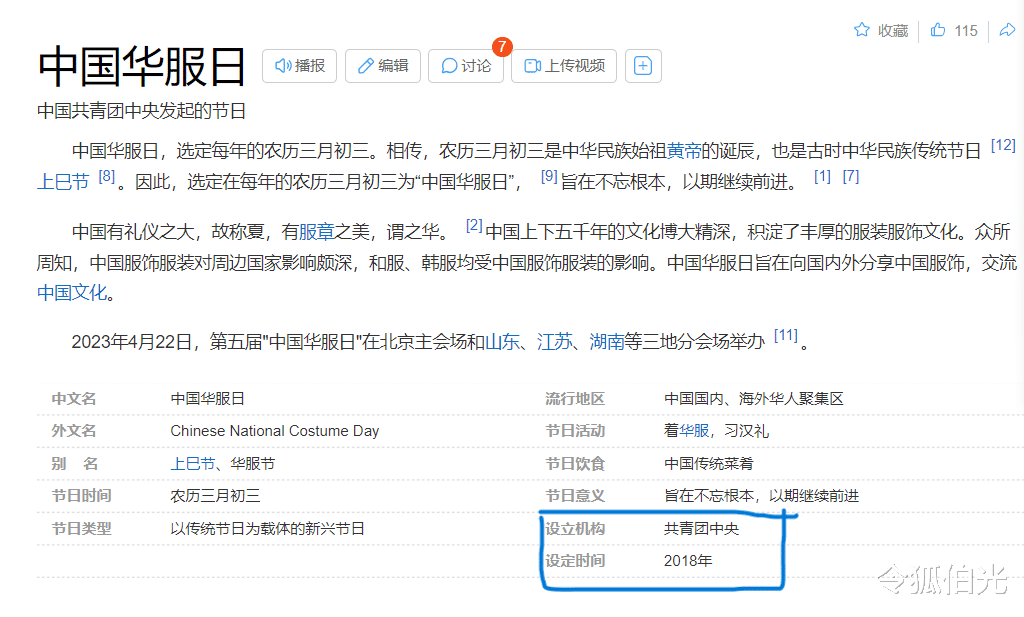Screen dimensions: 1024x617
Task: Open the 湖南 link
Action: tap(607, 341)
